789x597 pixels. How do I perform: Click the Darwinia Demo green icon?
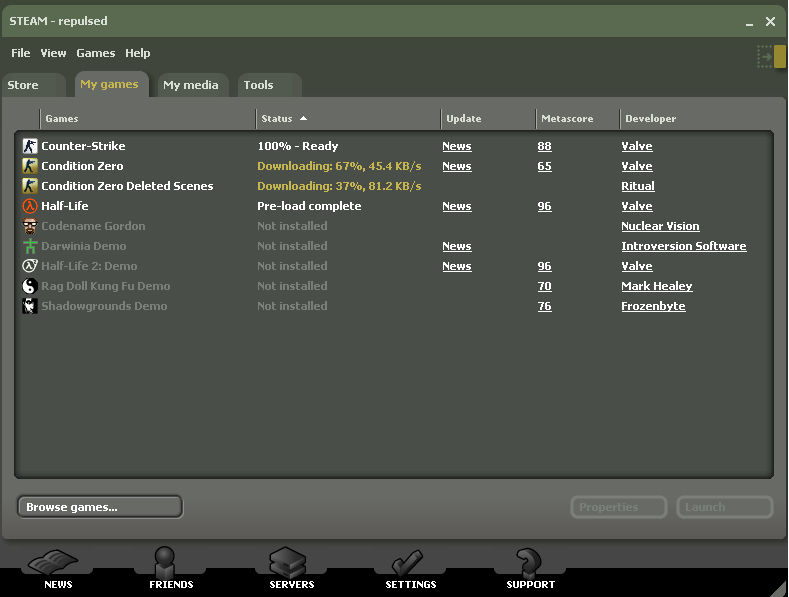point(30,246)
